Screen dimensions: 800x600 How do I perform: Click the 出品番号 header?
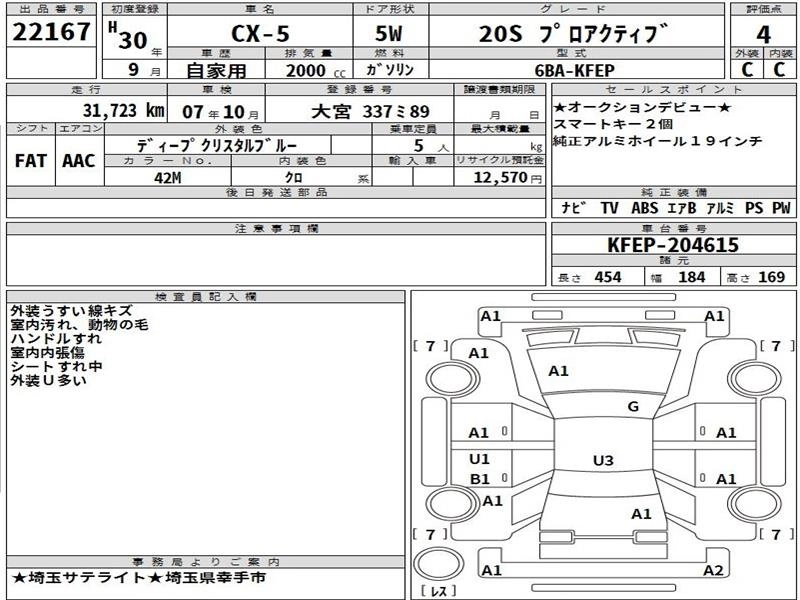tap(51, 9)
